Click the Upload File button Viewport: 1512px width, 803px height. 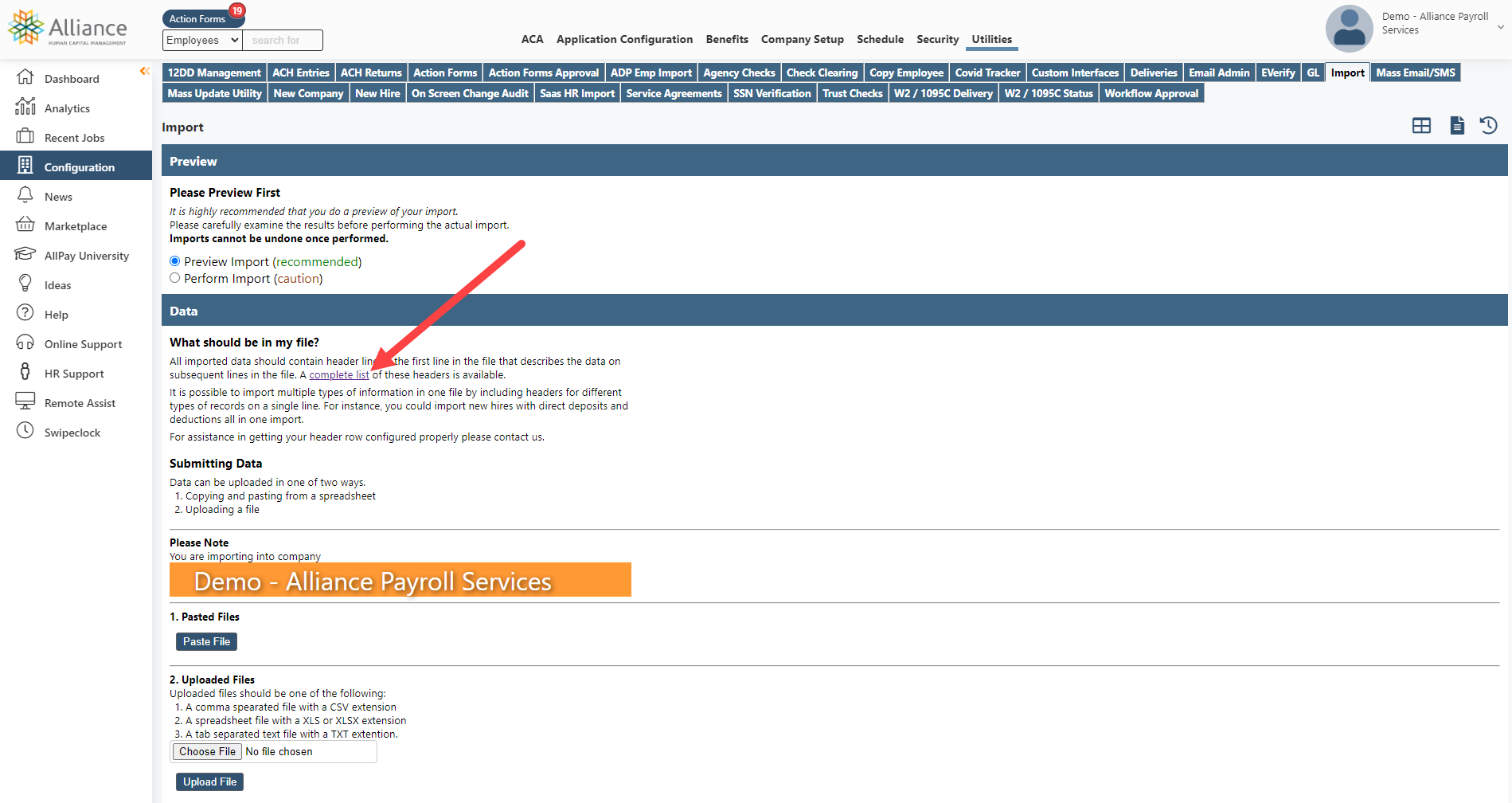coord(209,781)
